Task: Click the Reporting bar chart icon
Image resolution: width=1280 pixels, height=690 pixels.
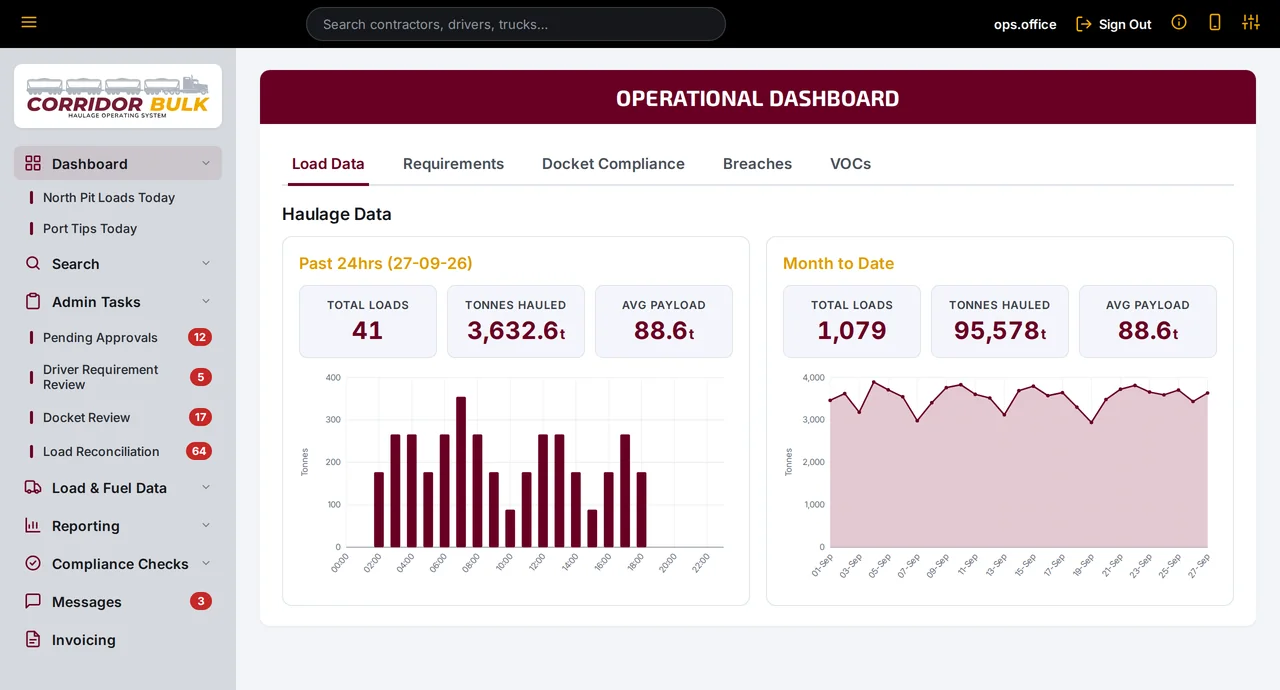Action: point(33,525)
